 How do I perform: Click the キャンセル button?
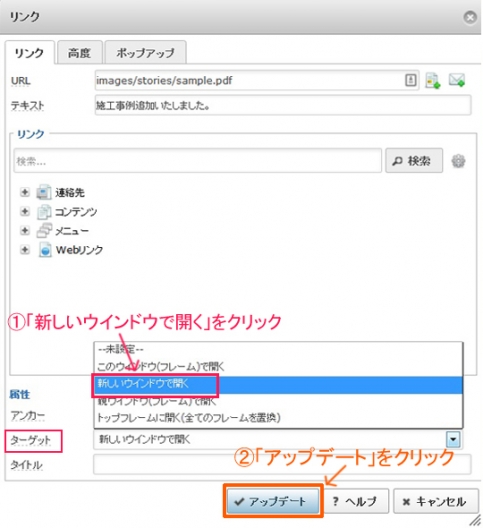click(x=436, y=501)
